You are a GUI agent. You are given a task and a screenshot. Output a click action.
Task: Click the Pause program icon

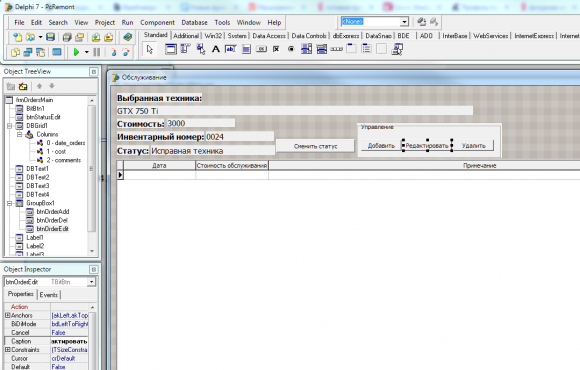click(x=97, y=52)
